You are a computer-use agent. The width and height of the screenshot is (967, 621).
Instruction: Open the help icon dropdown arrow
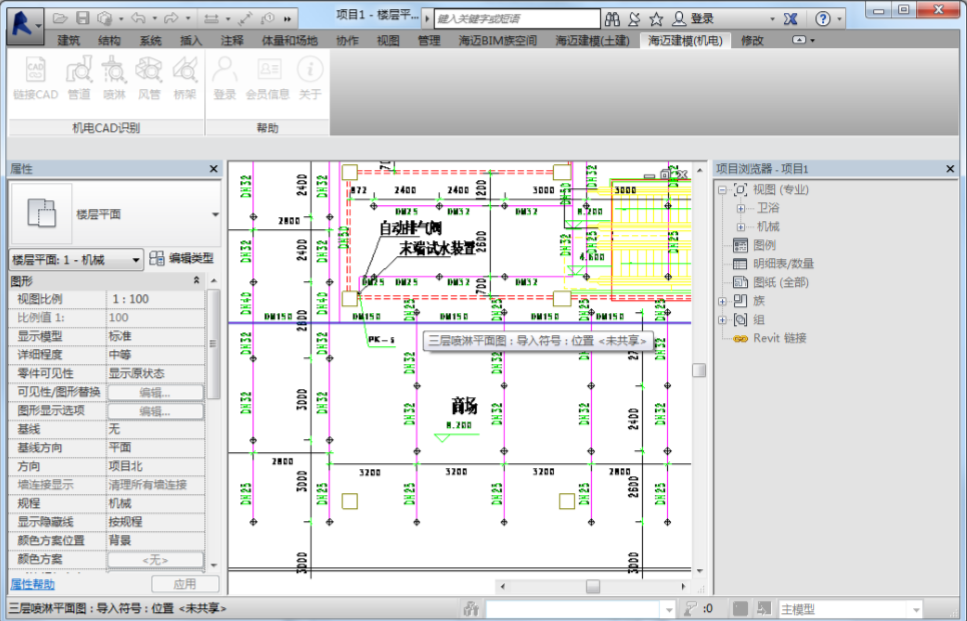point(839,19)
